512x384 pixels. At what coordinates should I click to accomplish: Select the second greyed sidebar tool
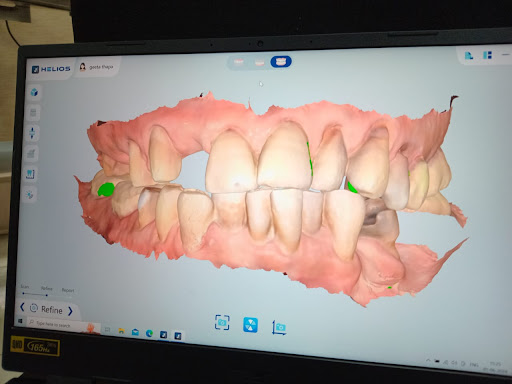click(33, 112)
